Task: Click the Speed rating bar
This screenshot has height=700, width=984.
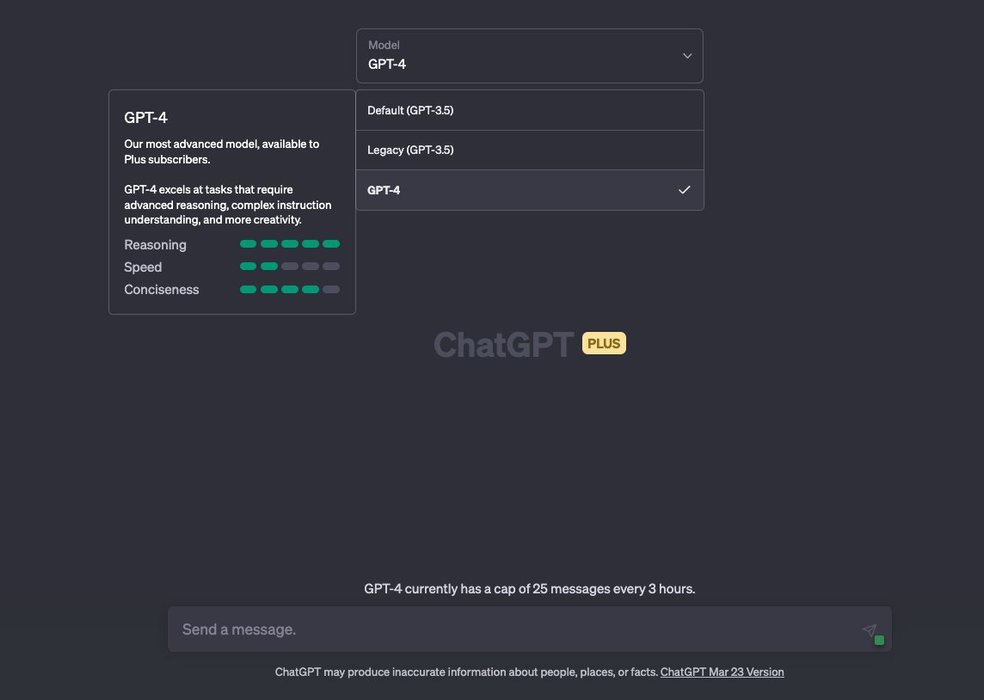Action: pos(290,267)
